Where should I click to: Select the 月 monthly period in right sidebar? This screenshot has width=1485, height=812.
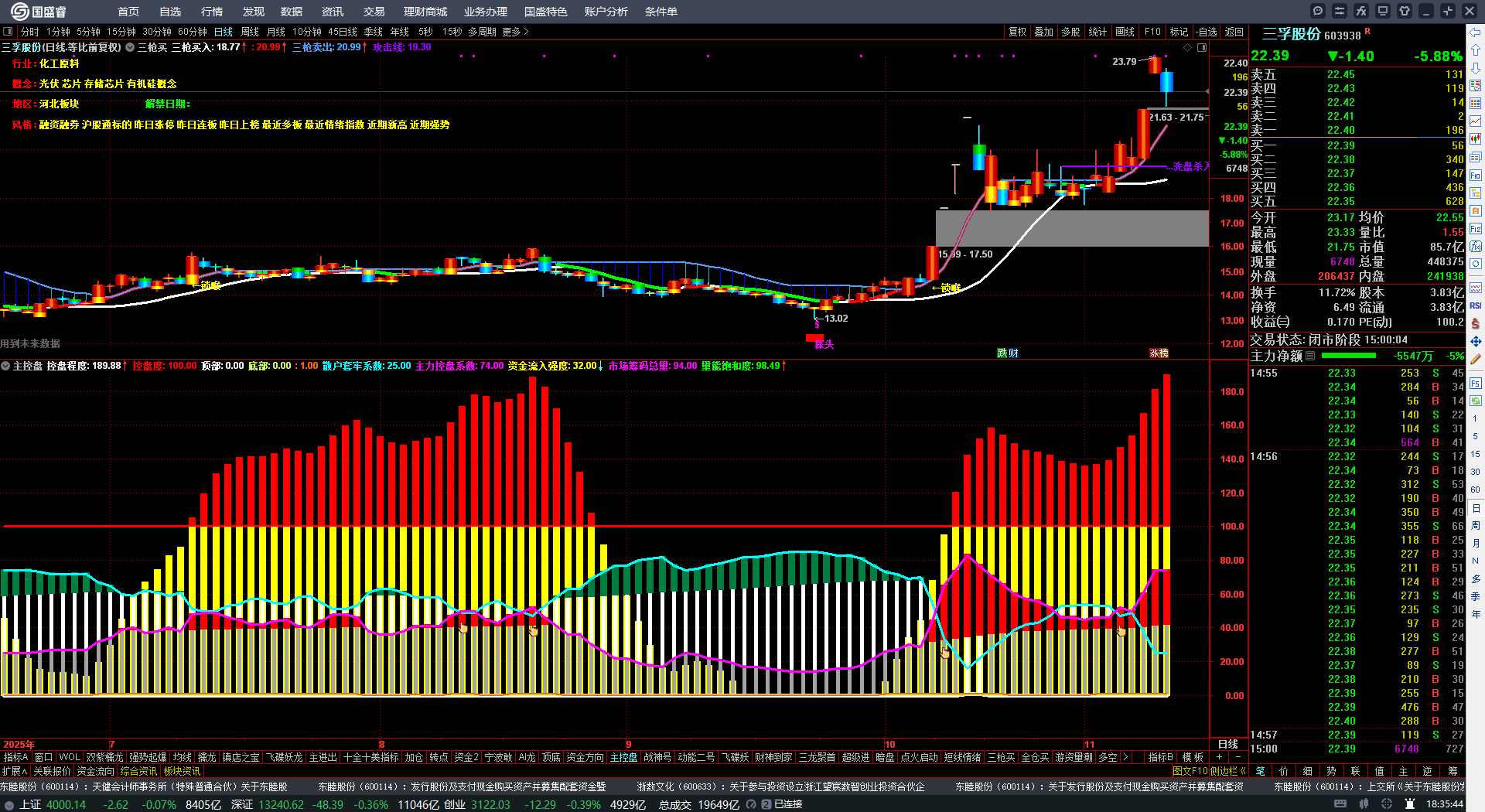(1476, 543)
